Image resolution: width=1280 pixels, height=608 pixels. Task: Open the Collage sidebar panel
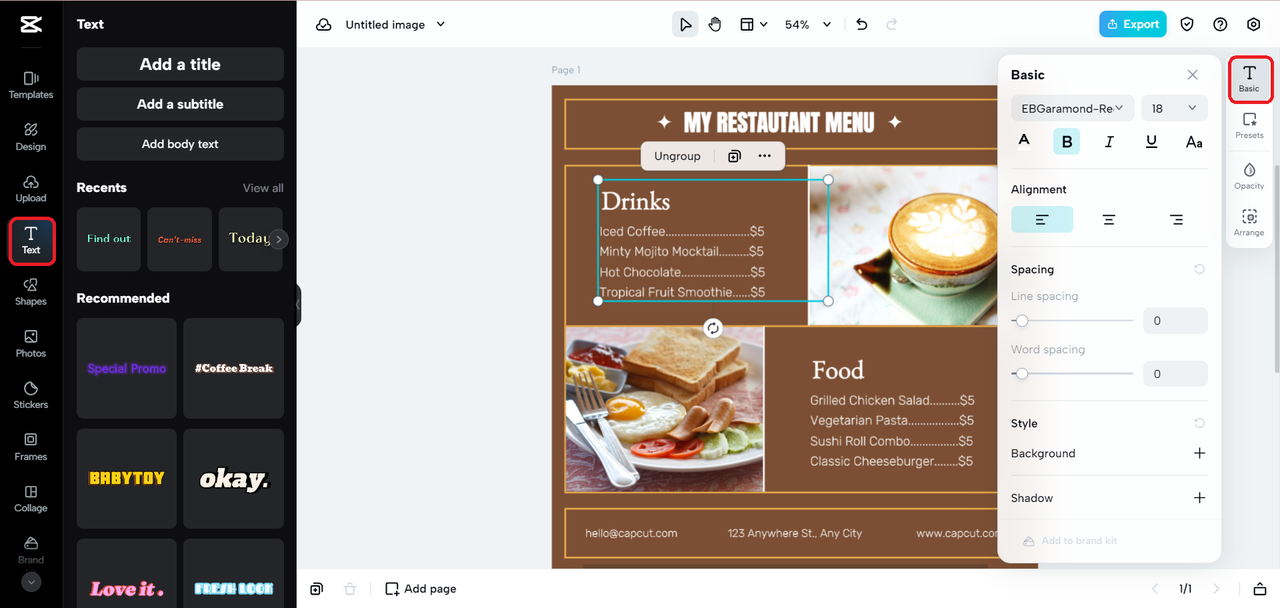(x=31, y=498)
